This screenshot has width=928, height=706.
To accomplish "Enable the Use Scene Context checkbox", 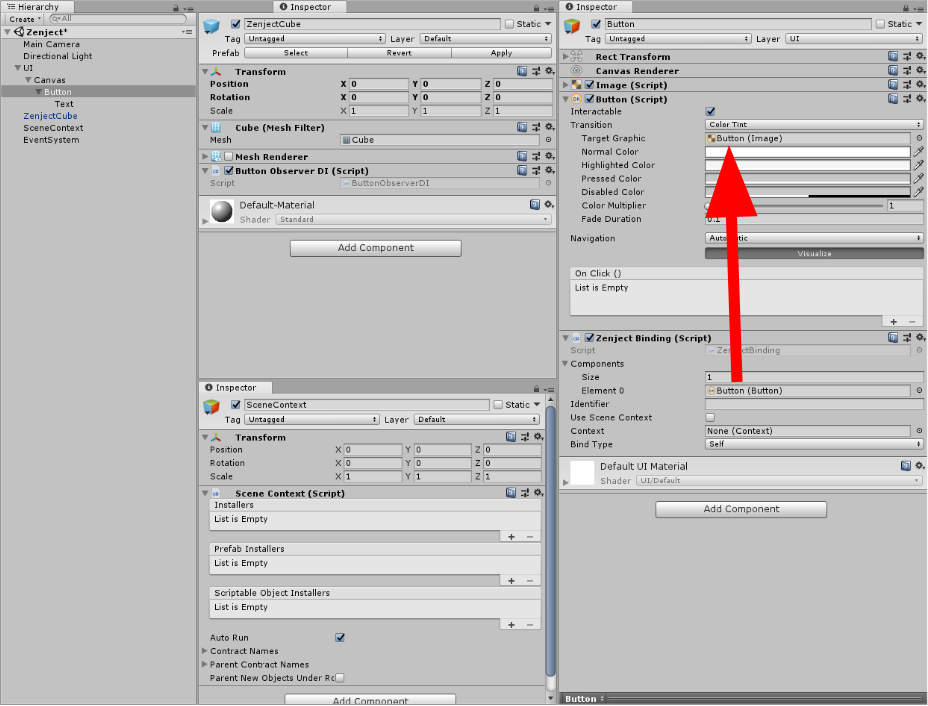I will (710, 418).
